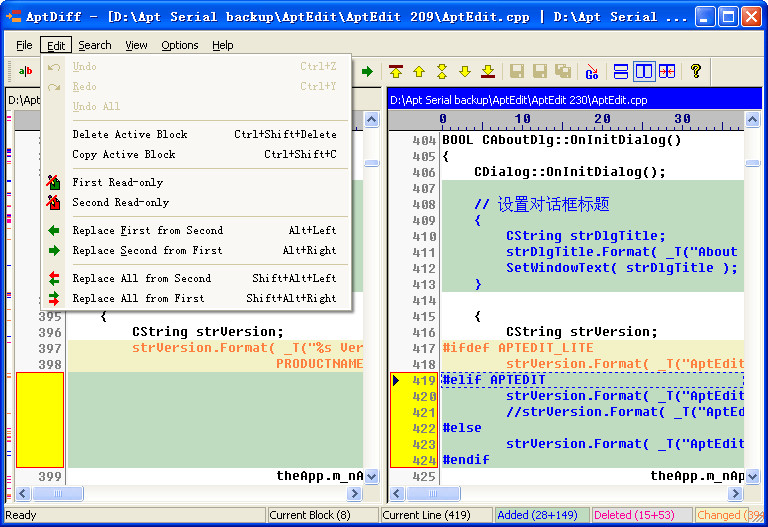Image resolution: width=768 pixels, height=527 pixels.
Task: Click left pane vertical scrollbar up arrow
Action: [x=372, y=119]
